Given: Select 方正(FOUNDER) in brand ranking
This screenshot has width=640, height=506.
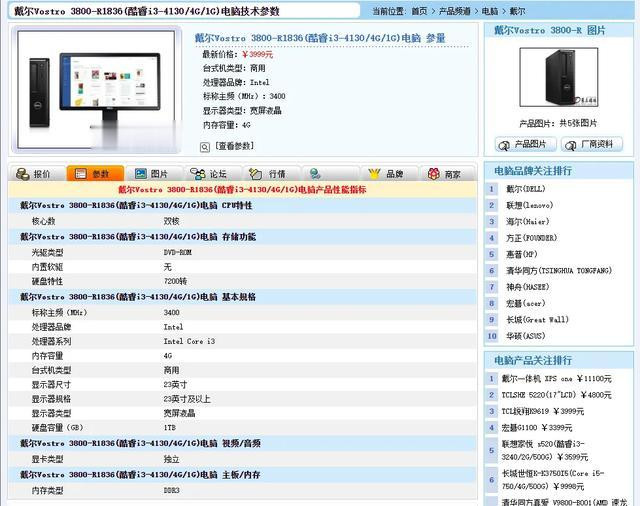Looking at the screenshot, I should pos(531,238).
